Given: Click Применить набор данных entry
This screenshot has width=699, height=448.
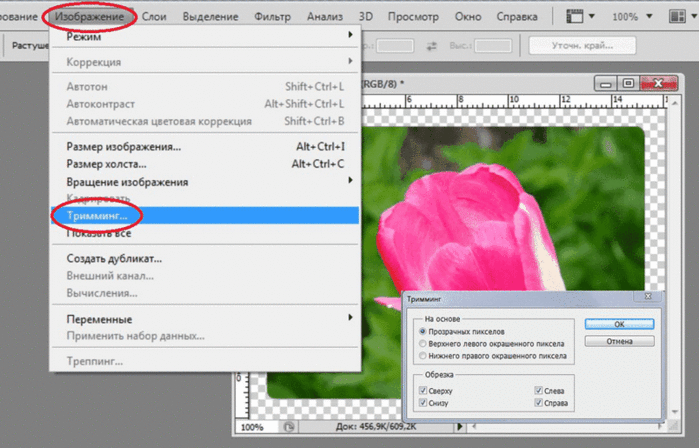Looking at the screenshot, I should pyautogui.click(x=205, y=336).
